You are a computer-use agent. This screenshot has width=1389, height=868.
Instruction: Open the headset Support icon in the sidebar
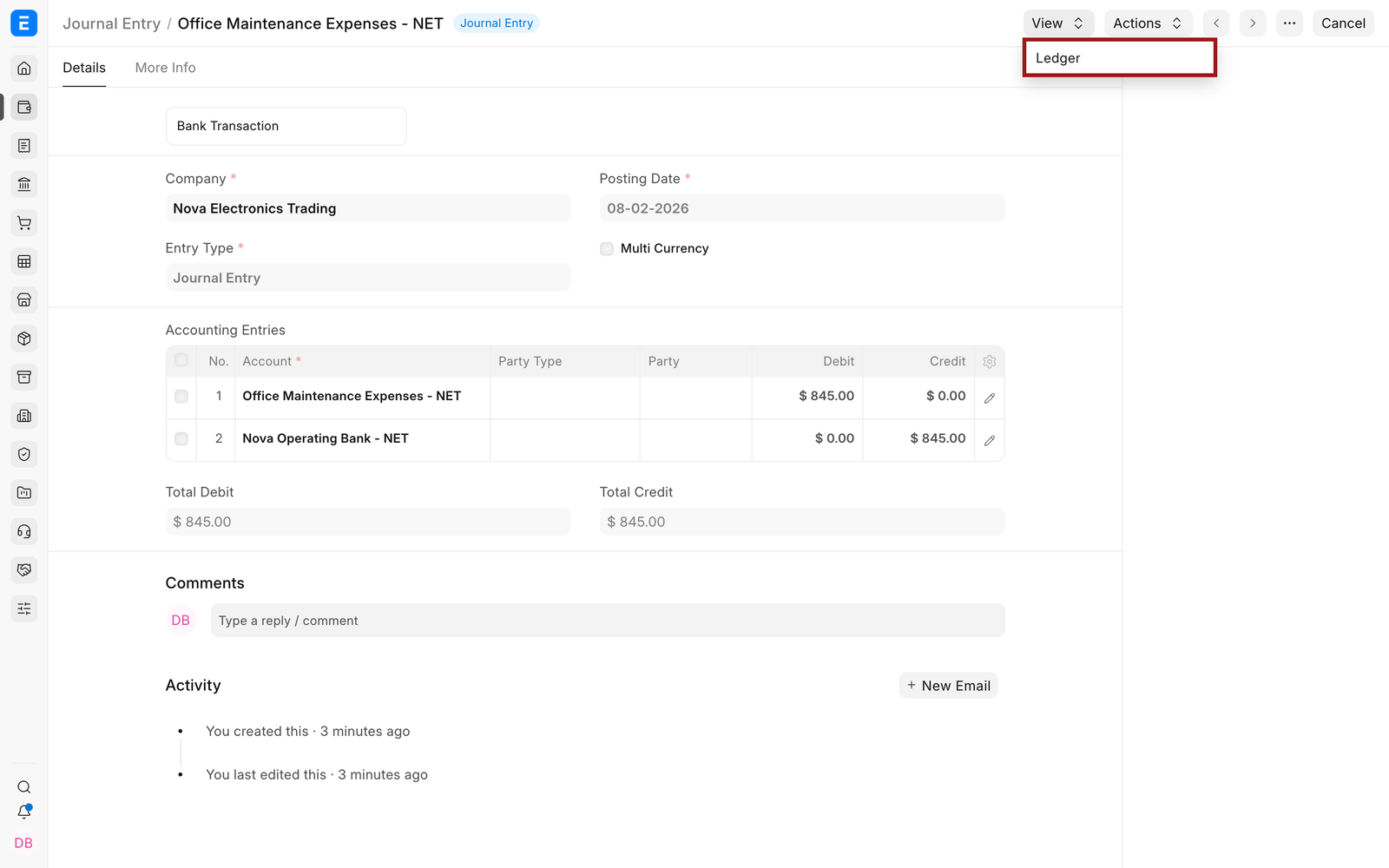[x=24, y=531]
